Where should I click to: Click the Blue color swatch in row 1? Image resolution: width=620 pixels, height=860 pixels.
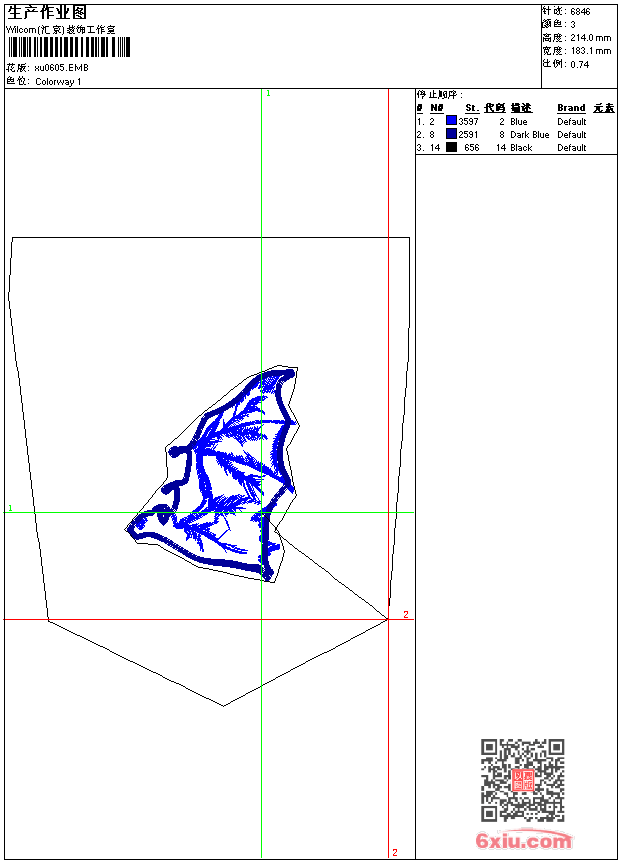tap(451, 121)
